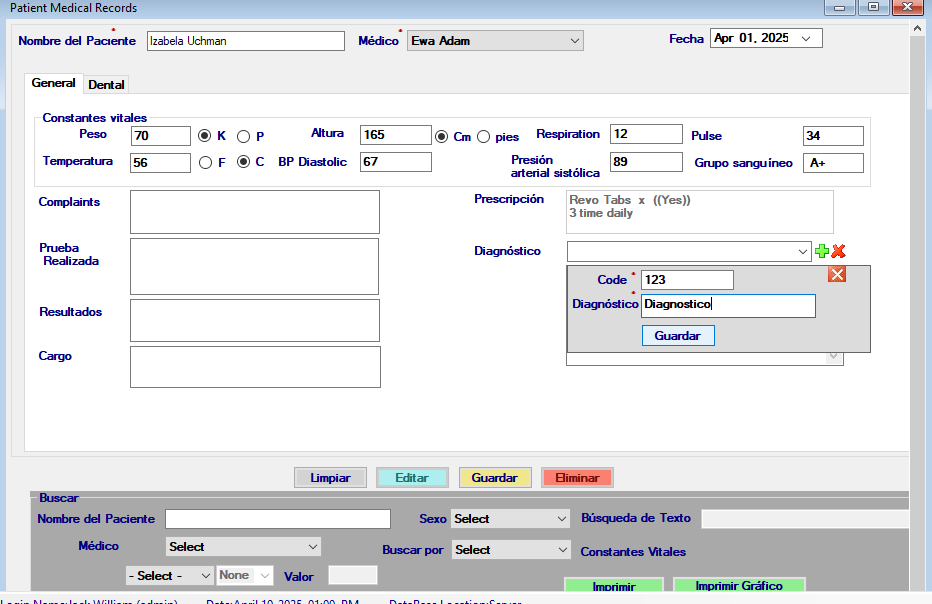Viewport: 932px width, 604px height.
Task: Open the Buscar por dropdown
Action: [x=510, y=550]
